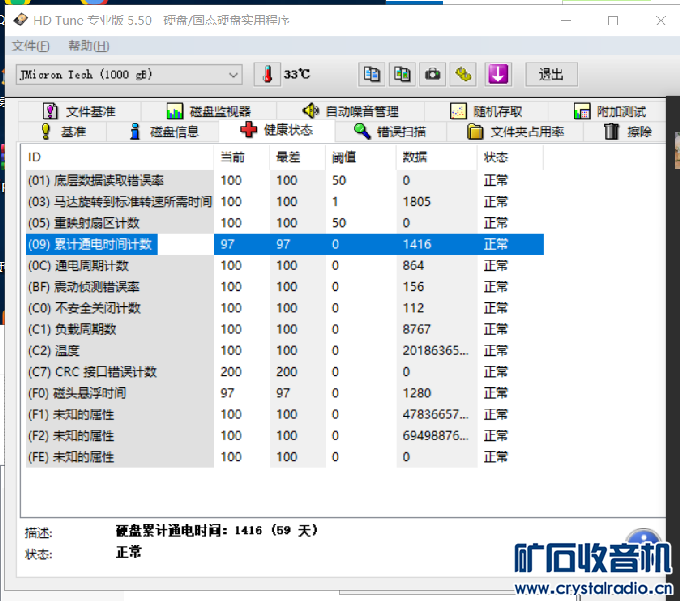Open the 帮助(H) menu
Image resolution: width=680 pixels, height=601 pixels.
[x=89, y=46]
